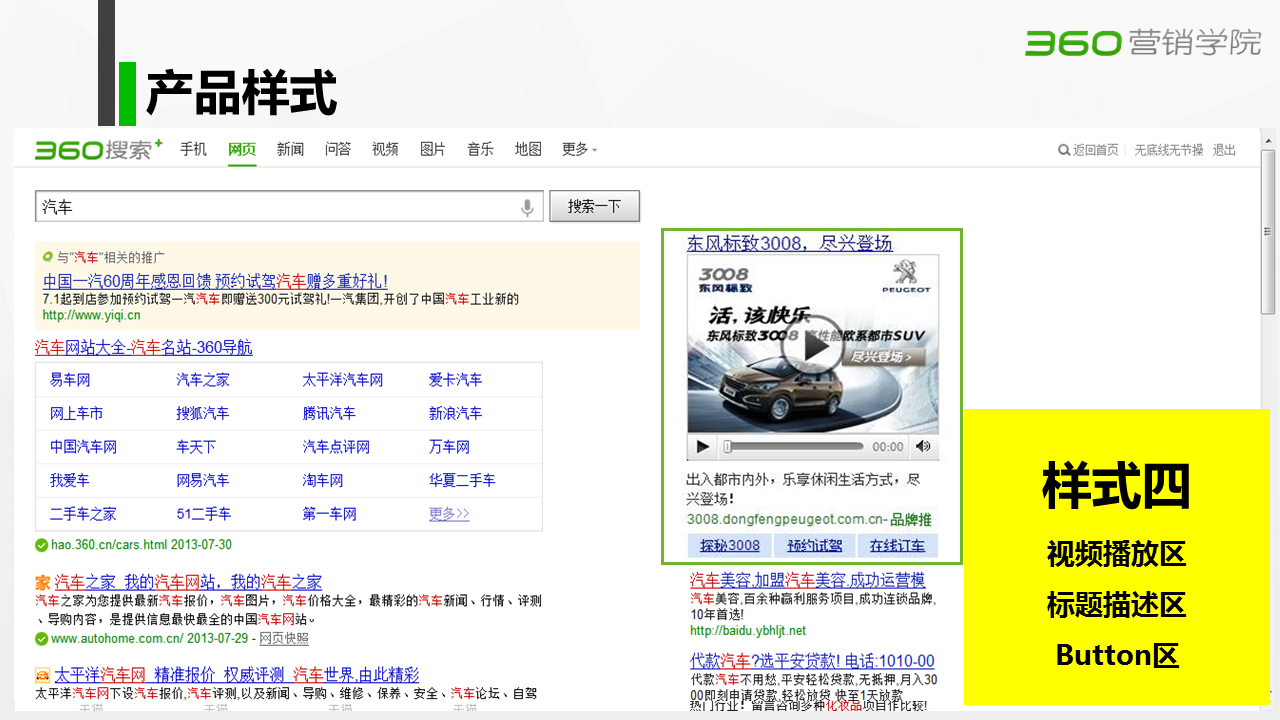This screenshot has height=720, width=1280.
Task: Open the 腾讯汽车 link
Action: (x=329, y=413)
